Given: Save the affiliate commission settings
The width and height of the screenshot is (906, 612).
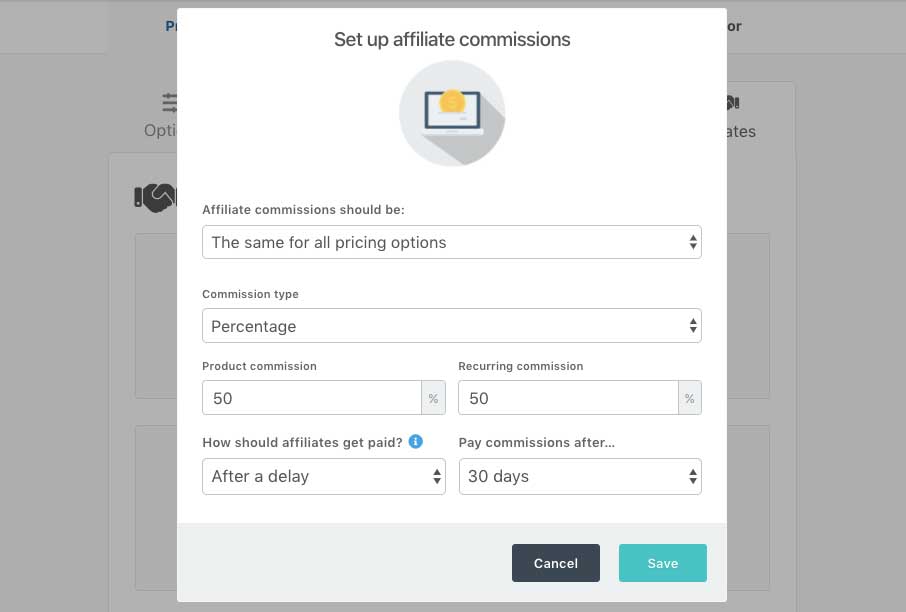Looking at the screenshot, I should point(663,563).
